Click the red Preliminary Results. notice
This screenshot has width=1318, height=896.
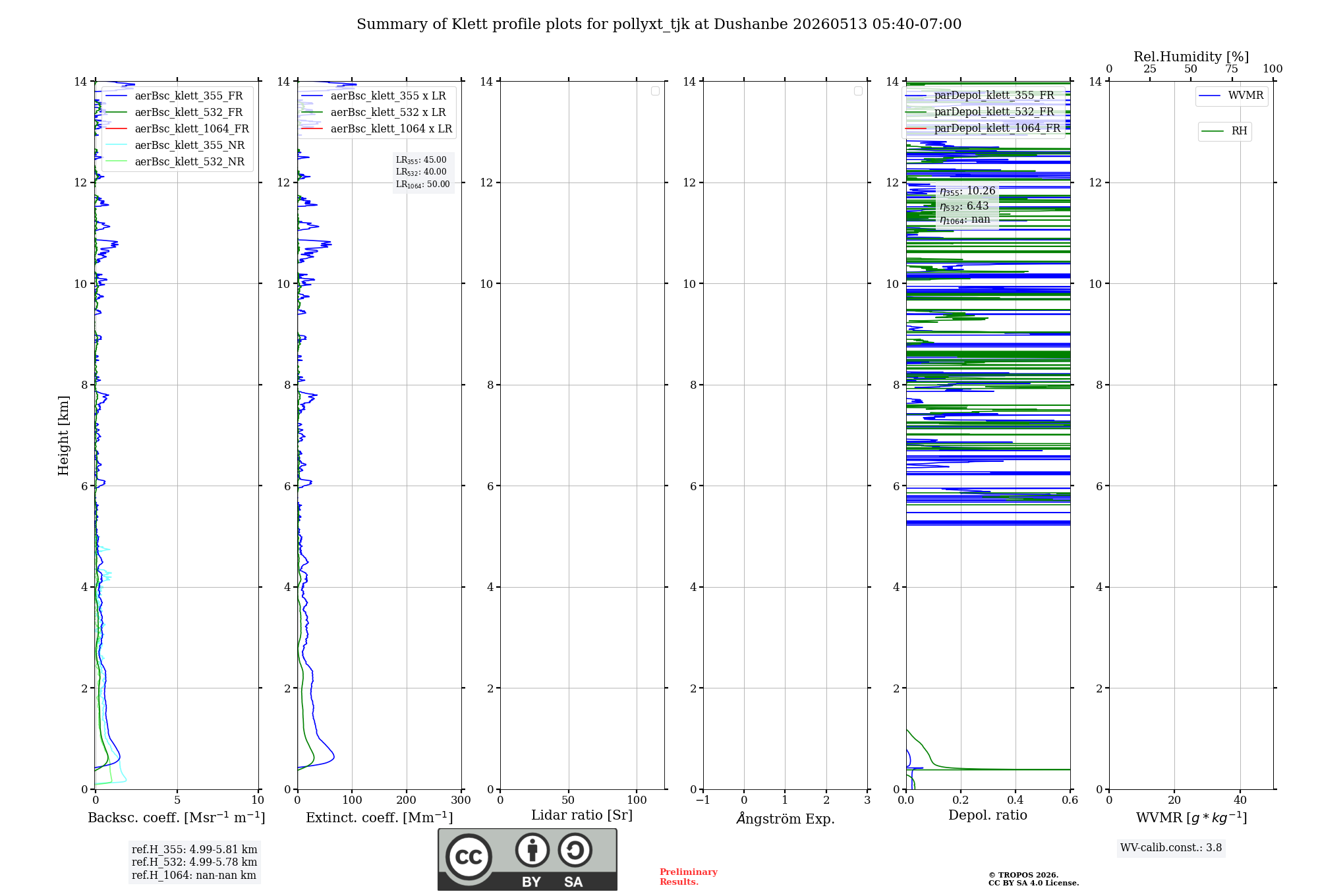click(x=689, y=877)
